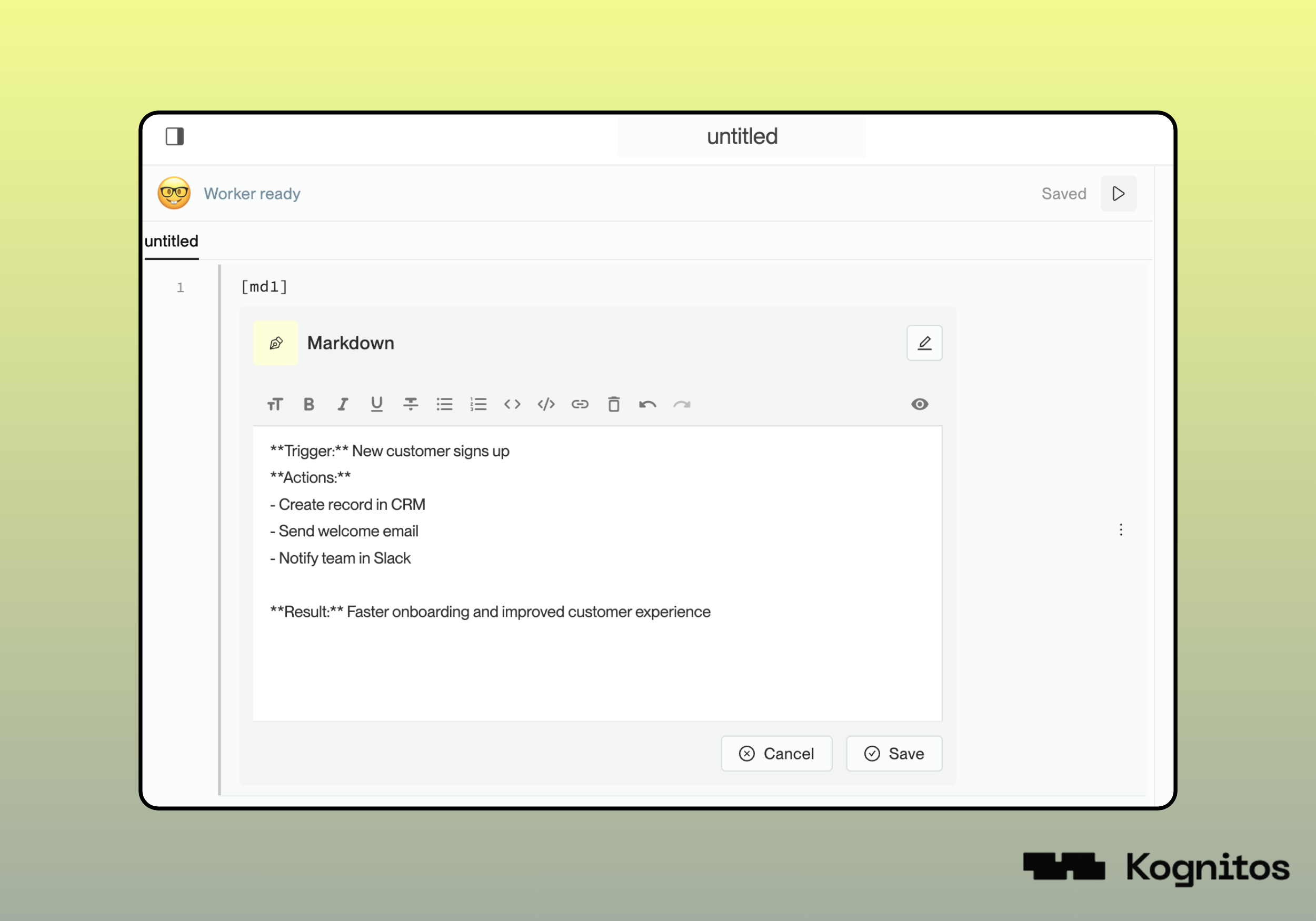
Task: Click the trash delete icon
Action: click(614, 405)
